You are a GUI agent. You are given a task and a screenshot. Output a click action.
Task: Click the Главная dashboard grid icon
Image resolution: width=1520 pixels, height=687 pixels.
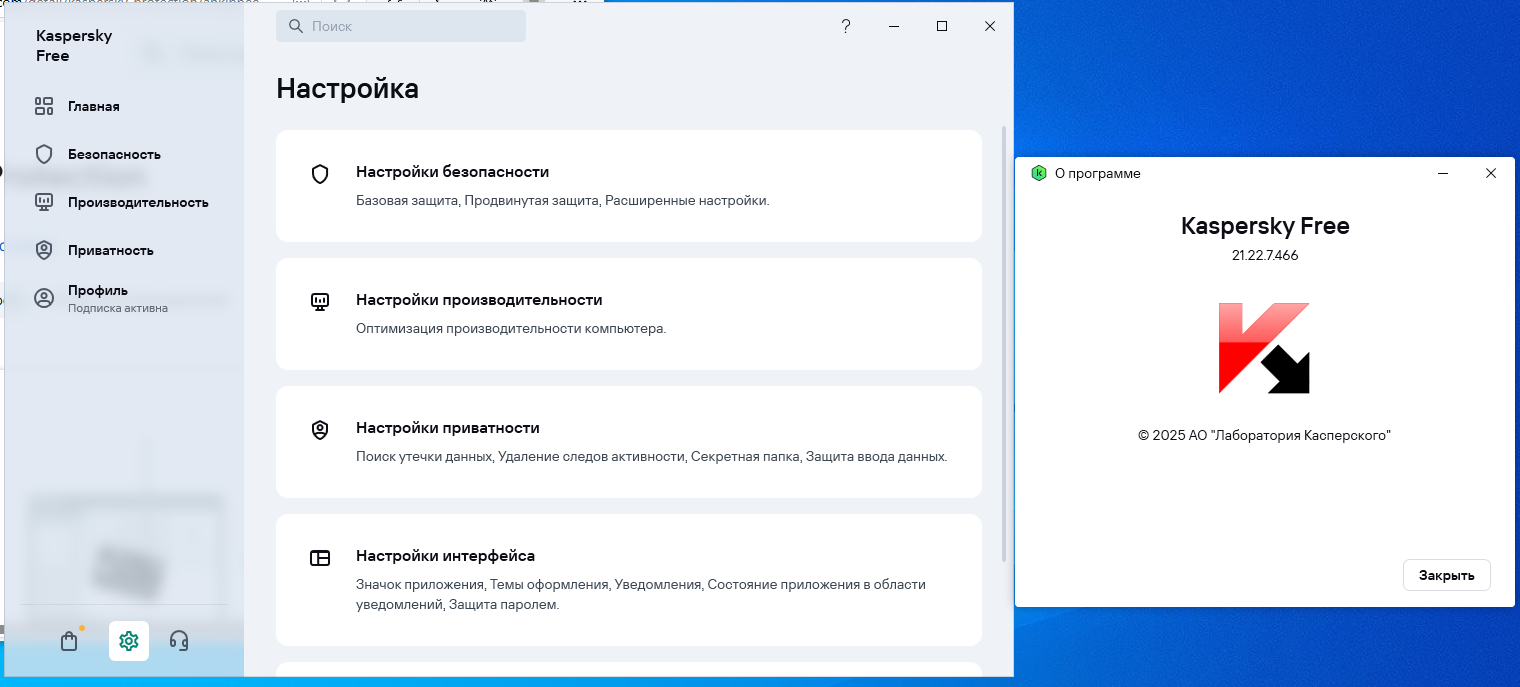coord(44,106)
